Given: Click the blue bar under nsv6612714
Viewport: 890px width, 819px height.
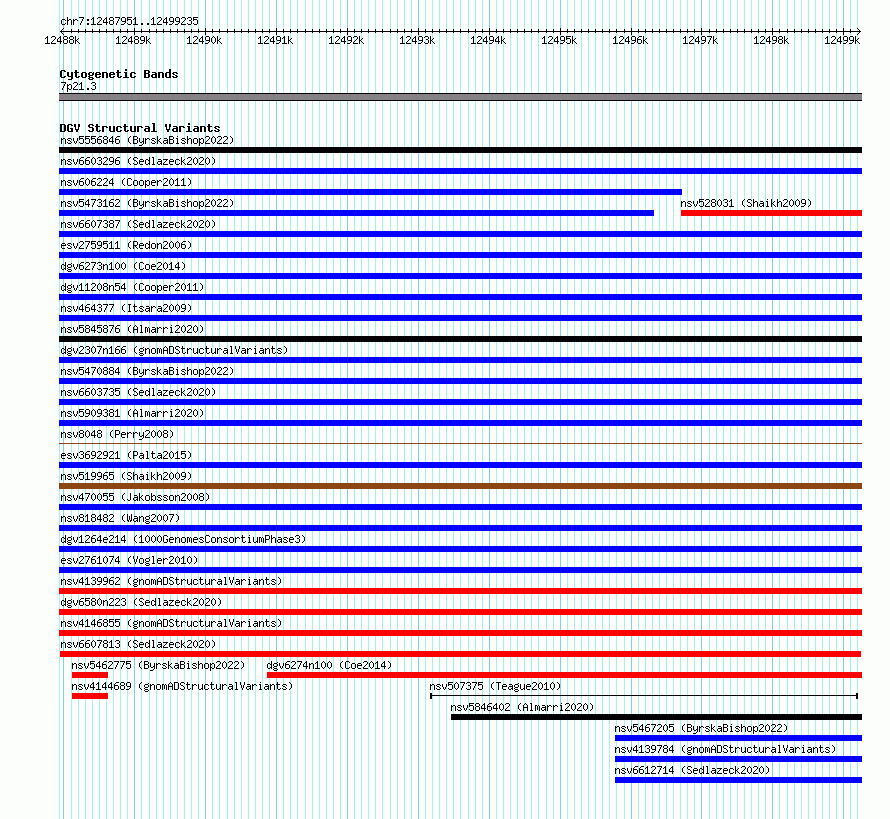Looking at the screenshot, I should [x=738, y=780].
